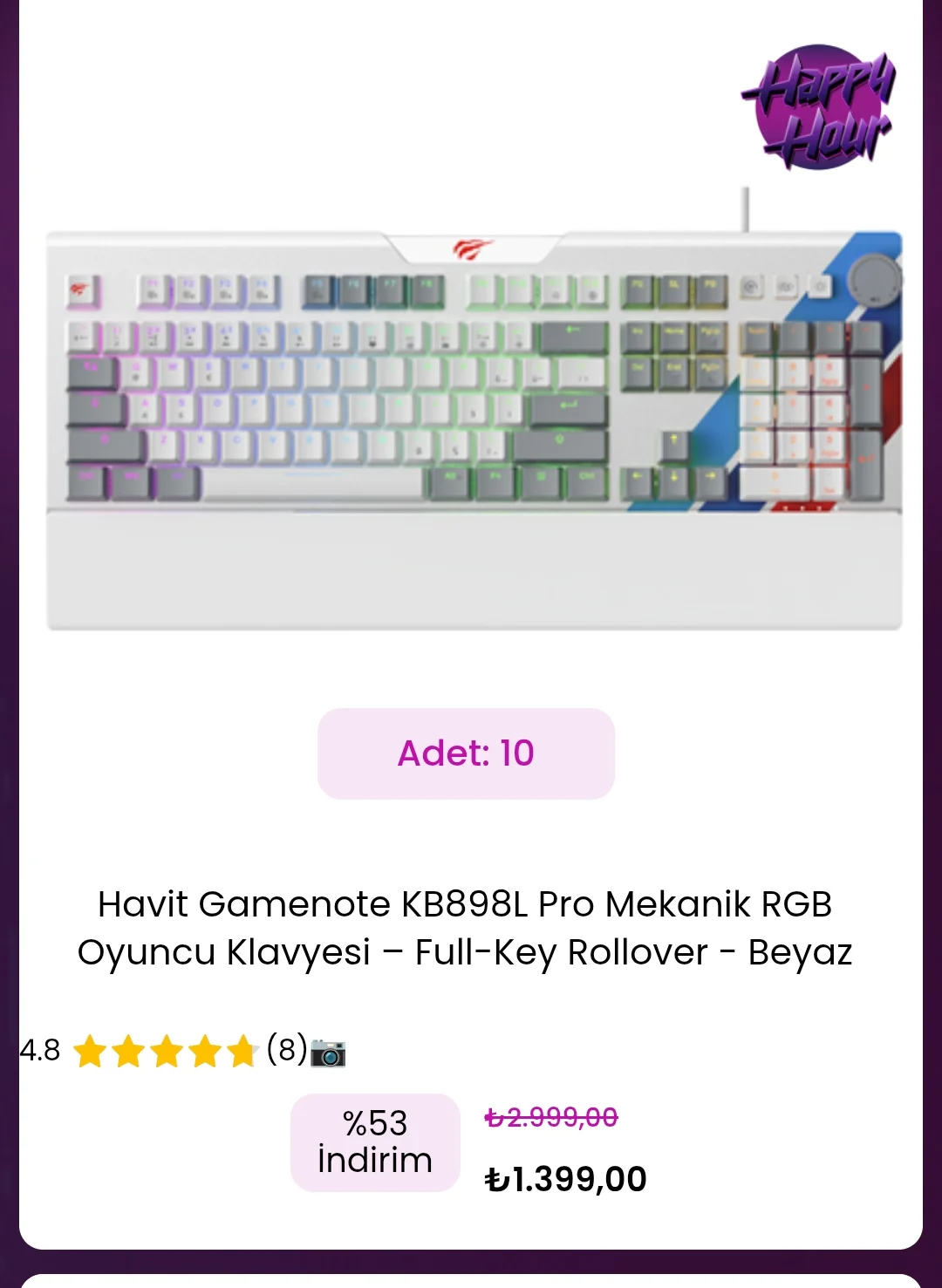Screen dimensions: 942x1288
Task: Tap the %53 İndirim discount badge
Action: [x=375, y=1142]
